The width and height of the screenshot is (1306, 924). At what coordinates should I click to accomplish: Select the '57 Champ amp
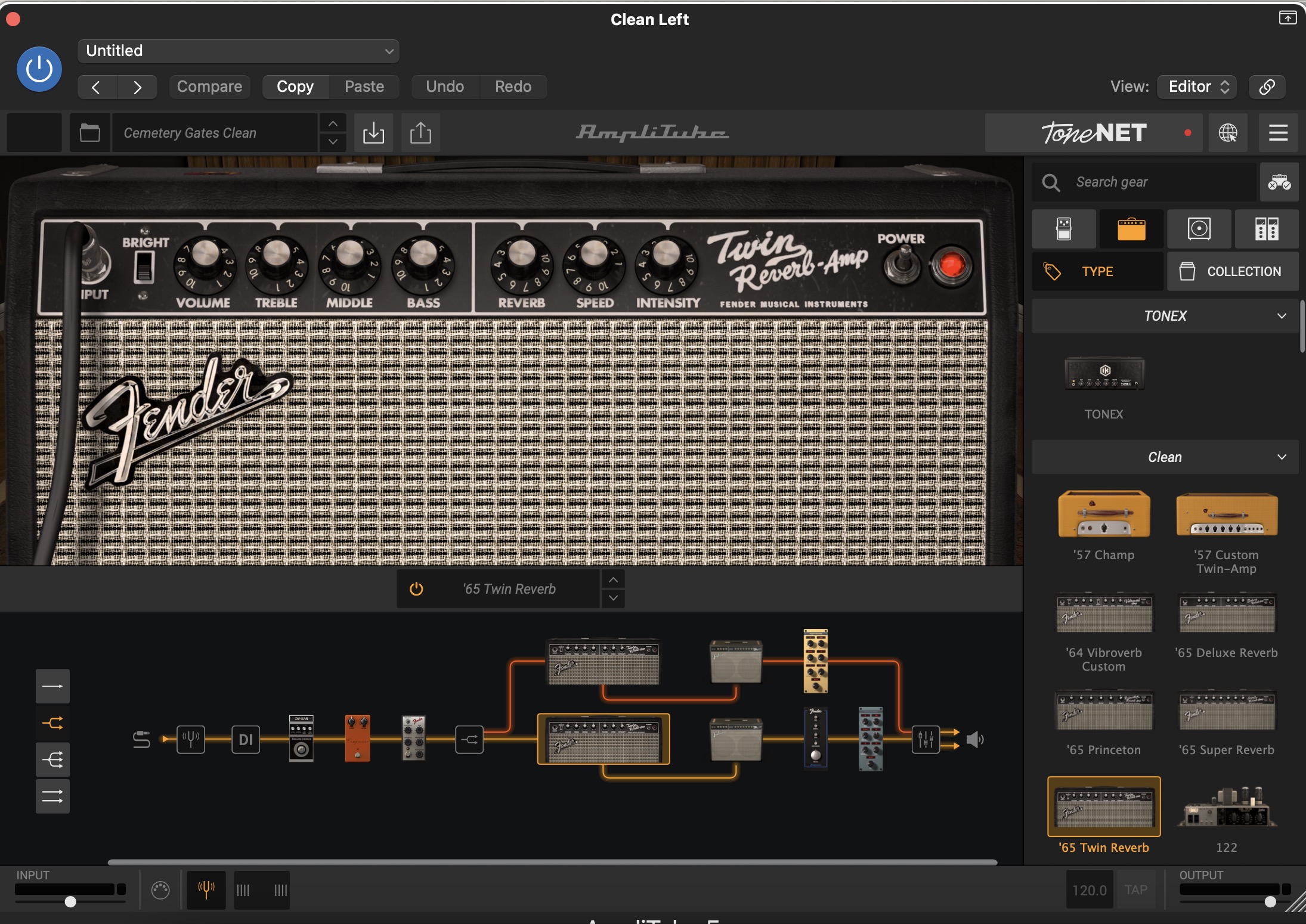coord(1104,514)
